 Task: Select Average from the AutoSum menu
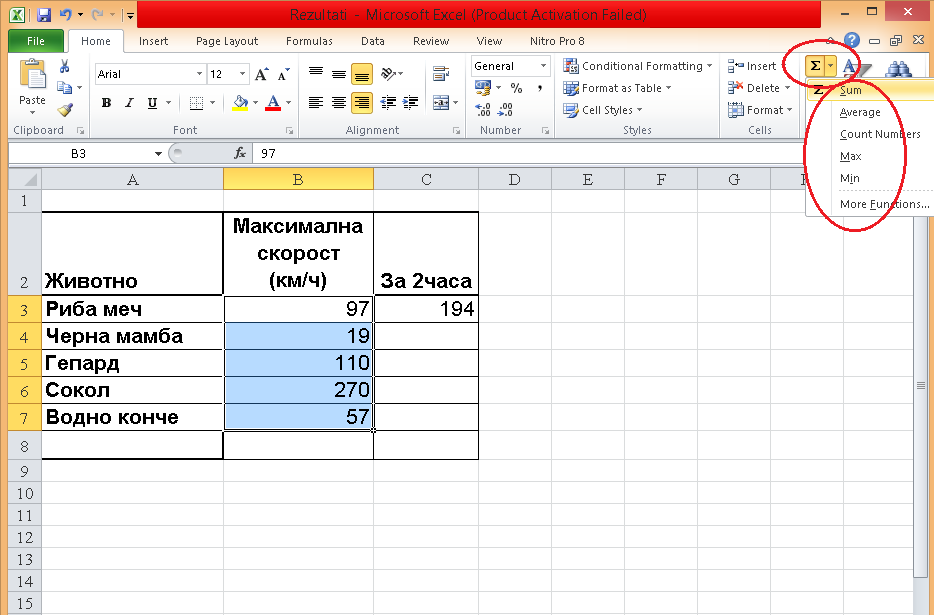(860, 112)
